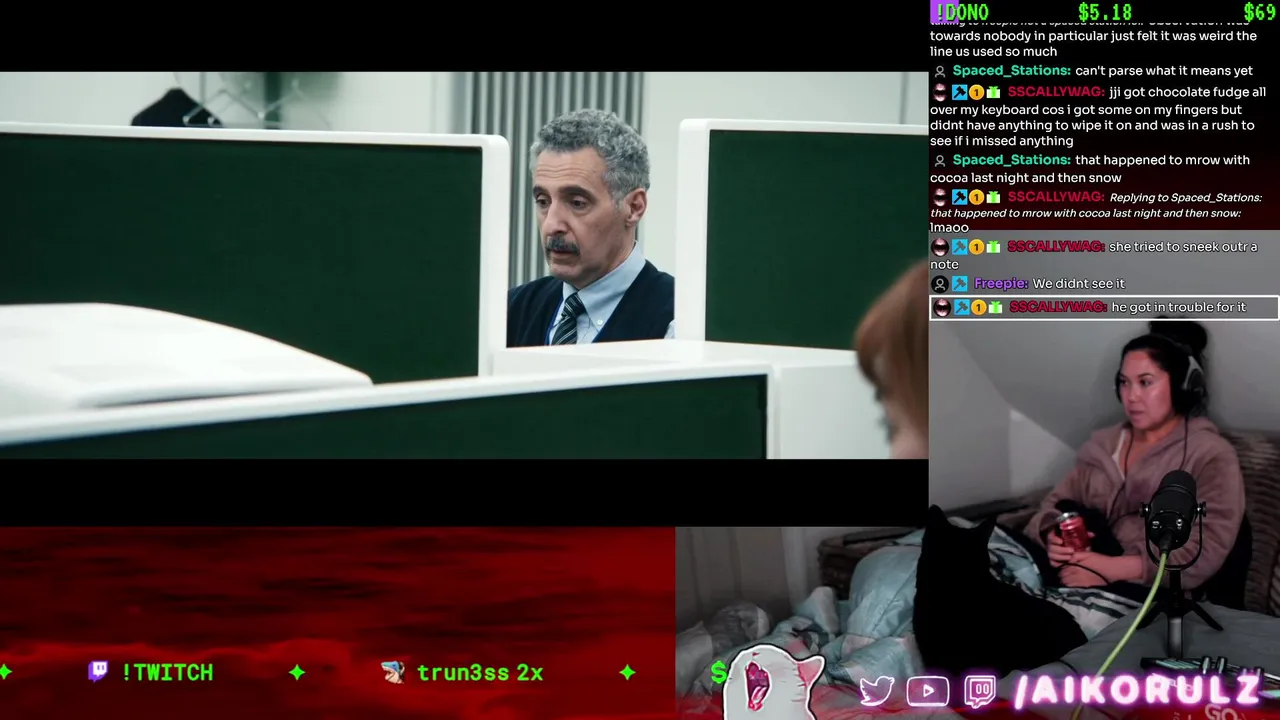Click user icon beside Freepie's name
1280x720 pixels.
click(940, 284)
